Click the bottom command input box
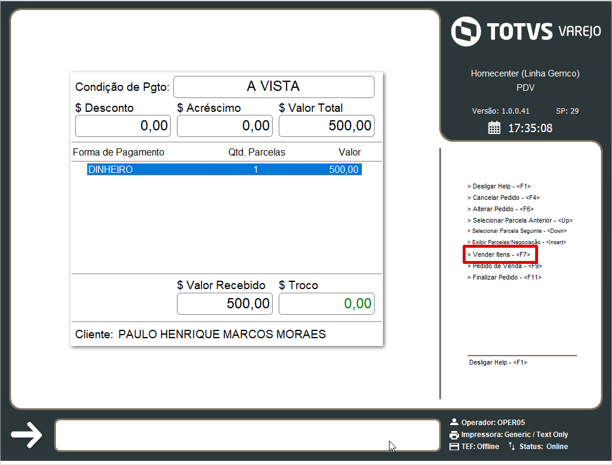612x465 pixels. 247,435
